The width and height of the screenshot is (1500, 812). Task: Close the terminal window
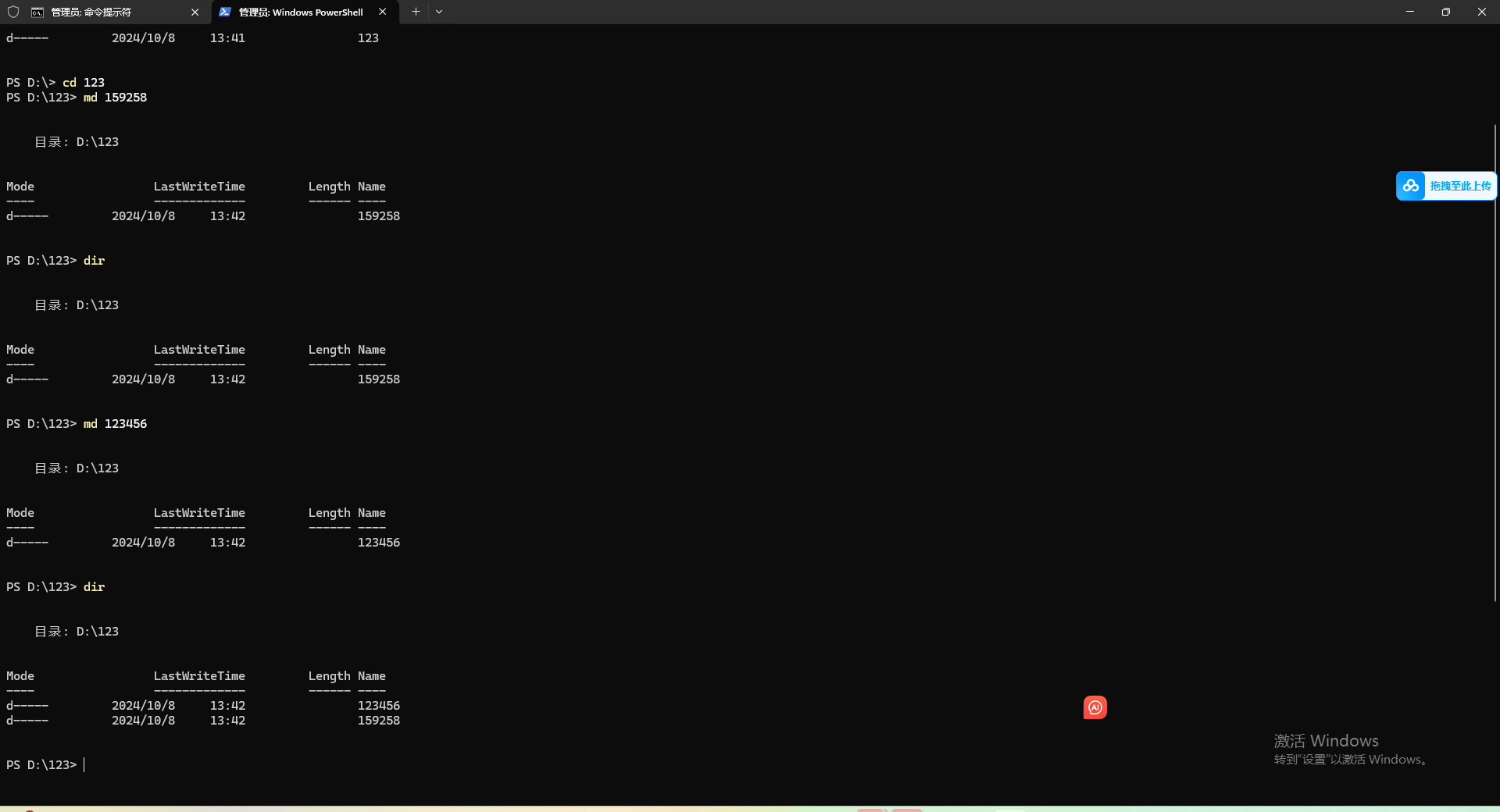[1482, 12]
